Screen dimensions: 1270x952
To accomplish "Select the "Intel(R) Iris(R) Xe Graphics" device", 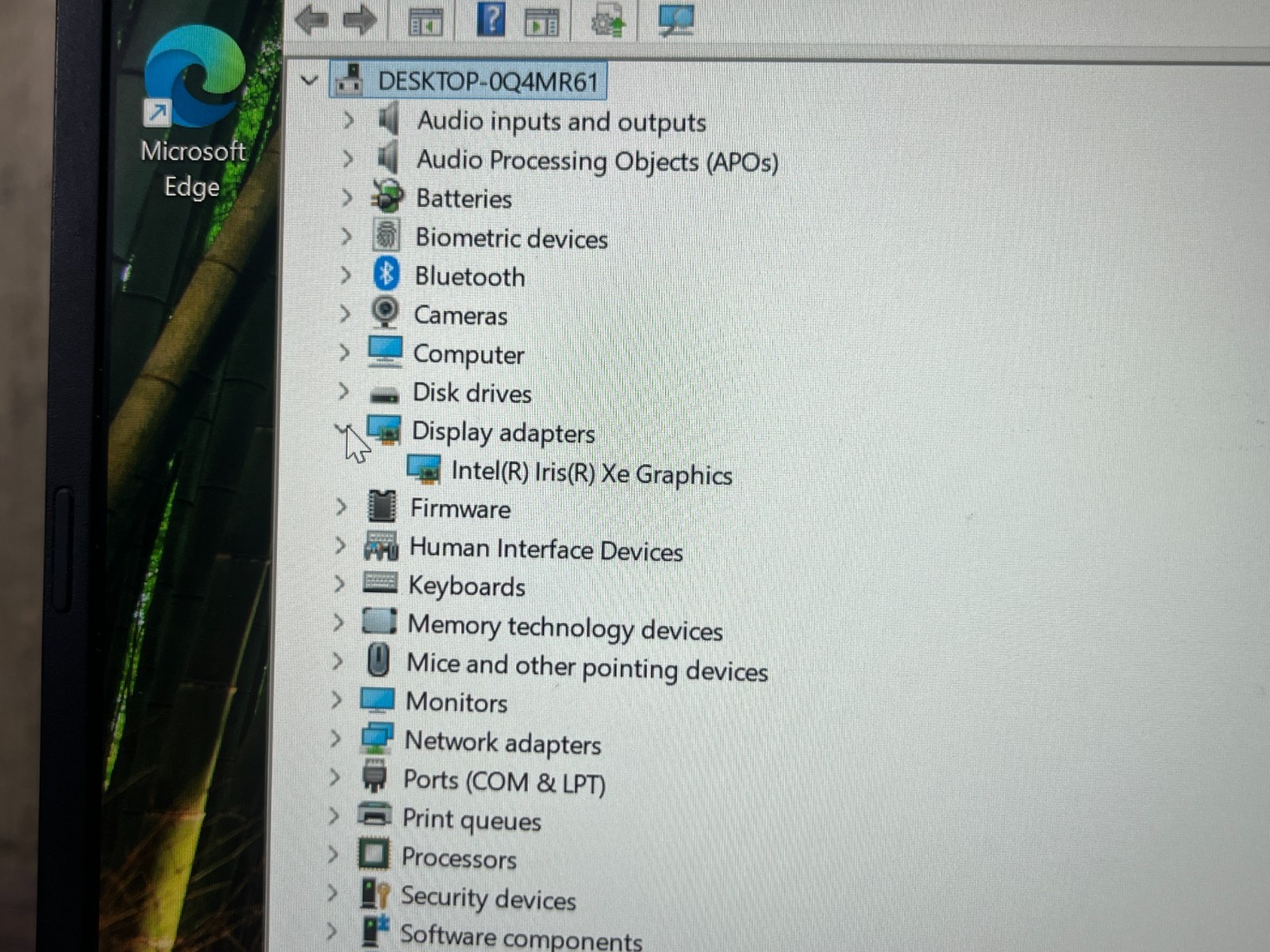I will (x=592, y=473).
